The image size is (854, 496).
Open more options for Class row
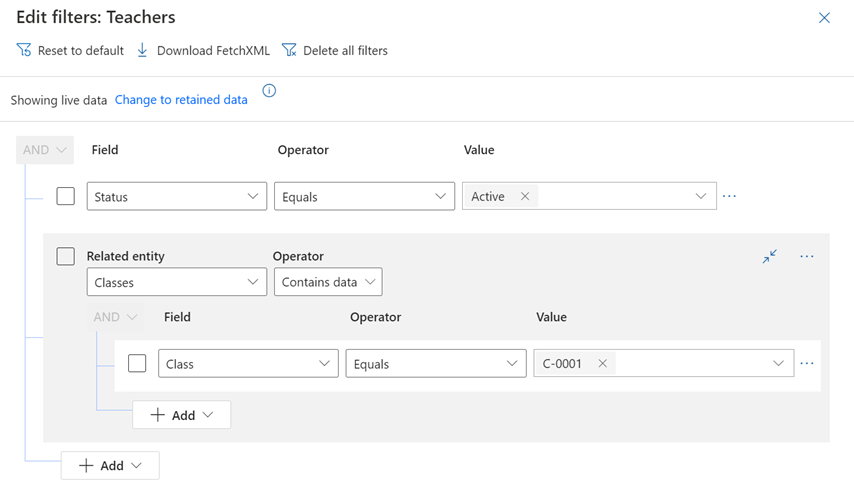click(x=807, y=363)
